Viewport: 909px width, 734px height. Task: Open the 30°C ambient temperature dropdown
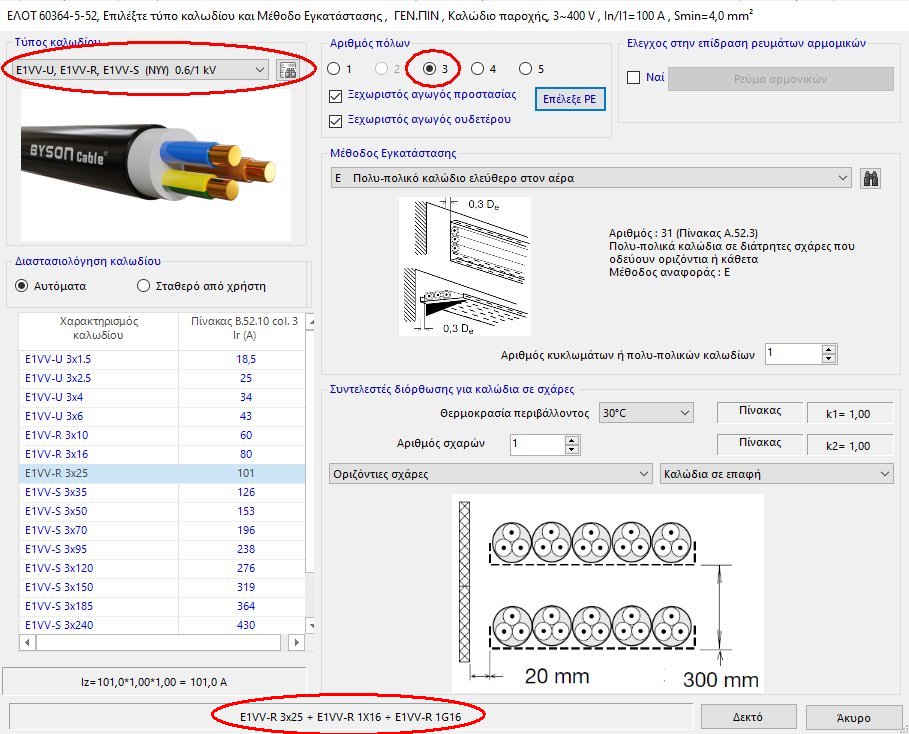click(646, 411)
